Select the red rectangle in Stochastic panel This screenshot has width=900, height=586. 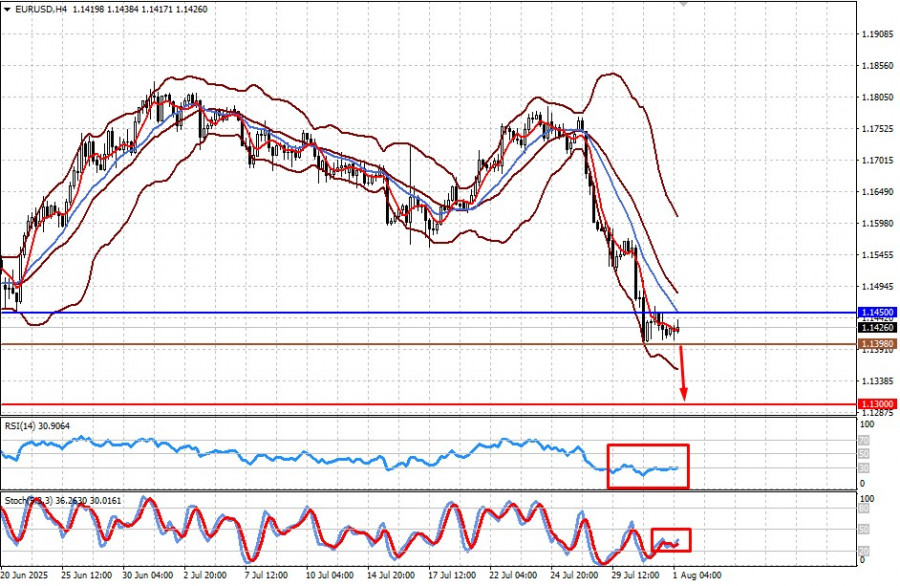[x=670, y=540]
